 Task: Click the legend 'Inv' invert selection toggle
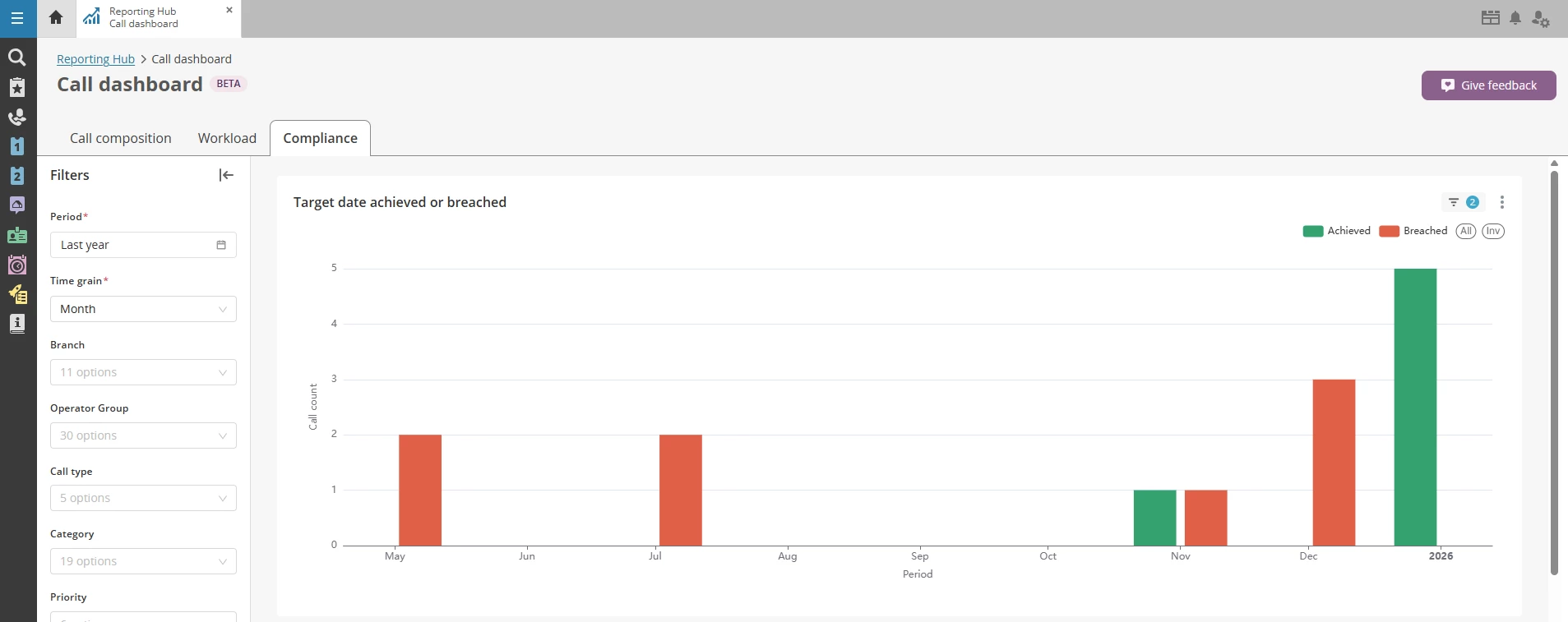1493,231
